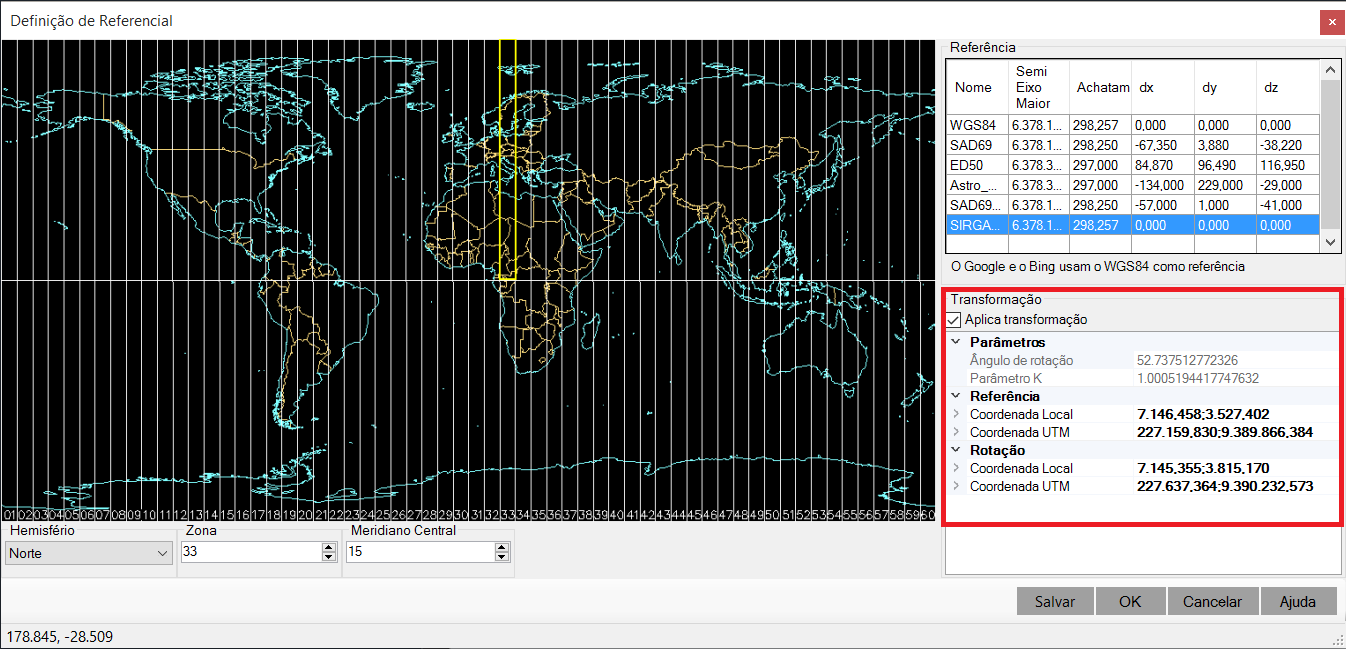The height and width of the screenshot is (649, 1346).
Task: Collapse the Rotação property group
Action: tap(955, 450)
